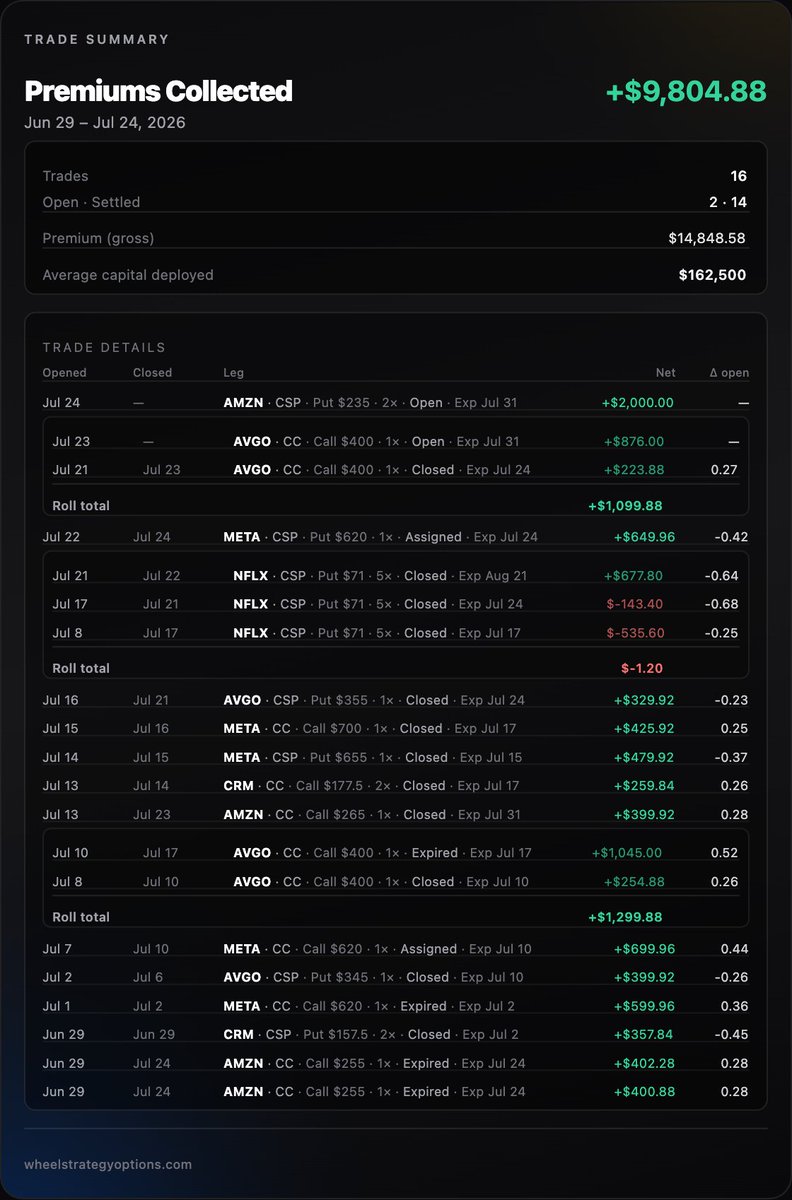Screen dimensions: 792x1200
Task: Click the +$677.80 net value
Action: [x=633, y=575]
